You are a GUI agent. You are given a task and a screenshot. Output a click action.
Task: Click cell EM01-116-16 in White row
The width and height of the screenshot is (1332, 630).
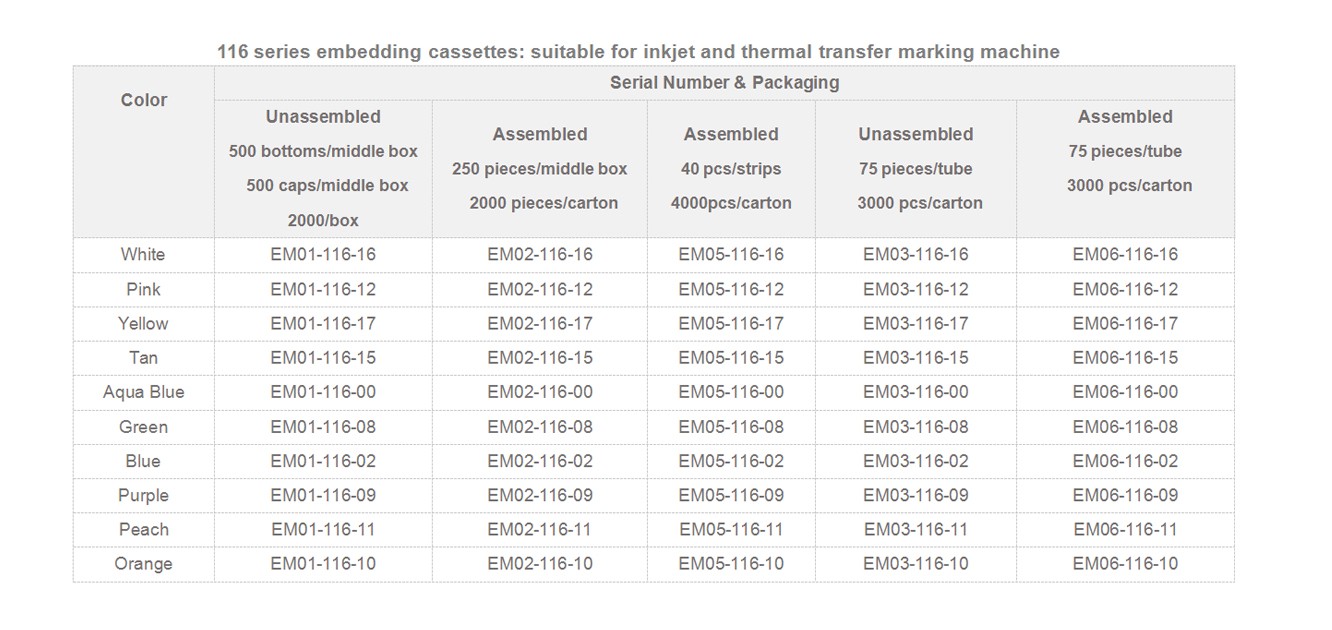(323, 254)
